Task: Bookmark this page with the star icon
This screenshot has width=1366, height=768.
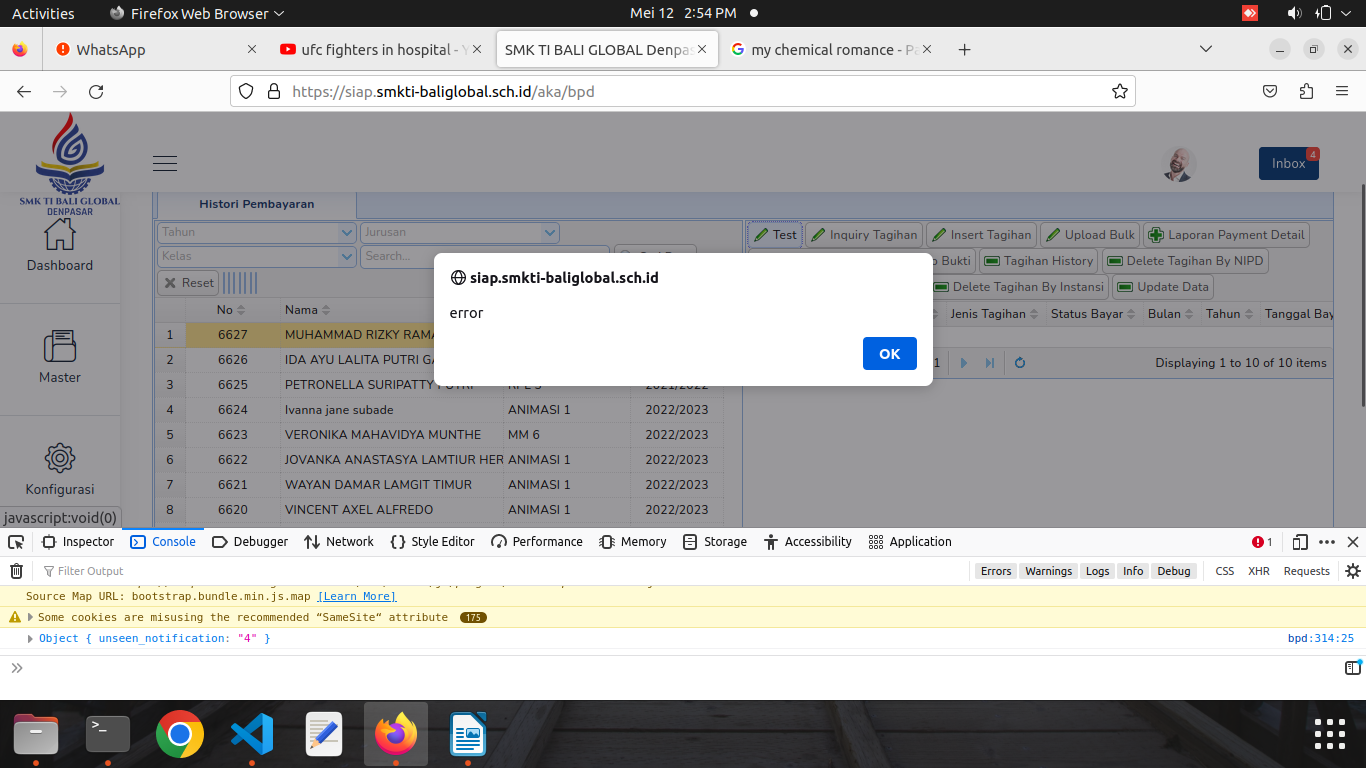Action: tap(1119, 91)
